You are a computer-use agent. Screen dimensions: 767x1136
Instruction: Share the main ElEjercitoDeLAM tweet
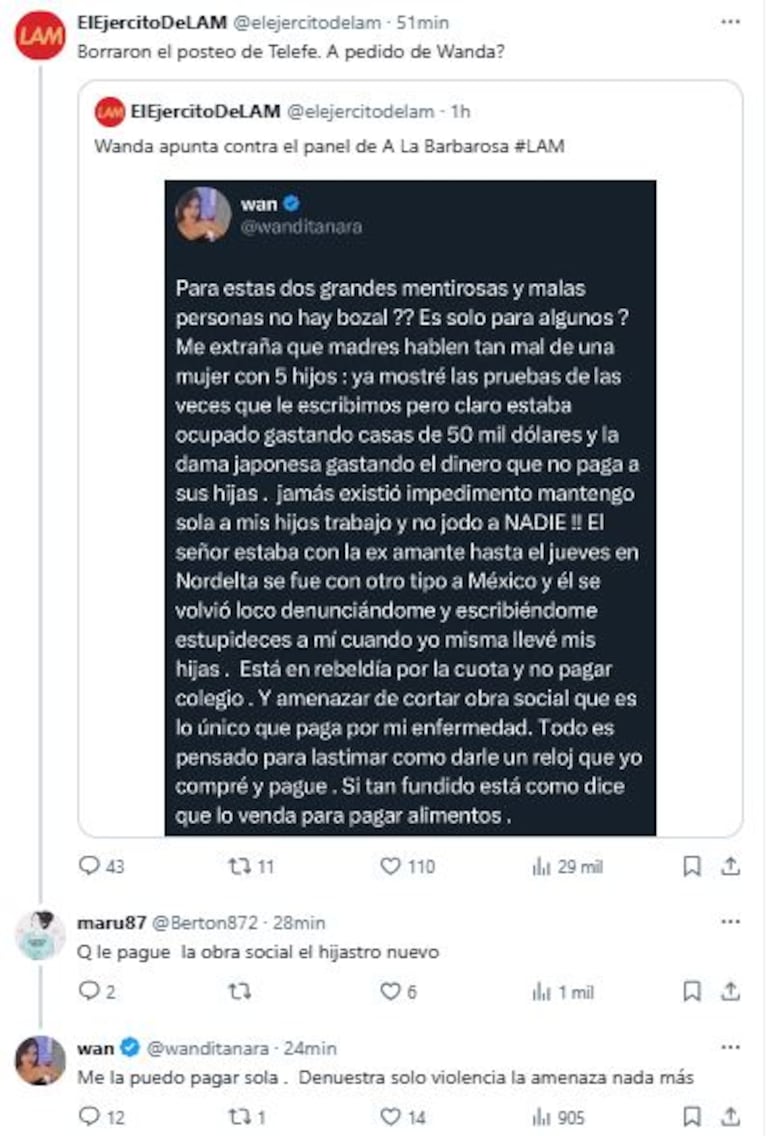click(731, 866)
